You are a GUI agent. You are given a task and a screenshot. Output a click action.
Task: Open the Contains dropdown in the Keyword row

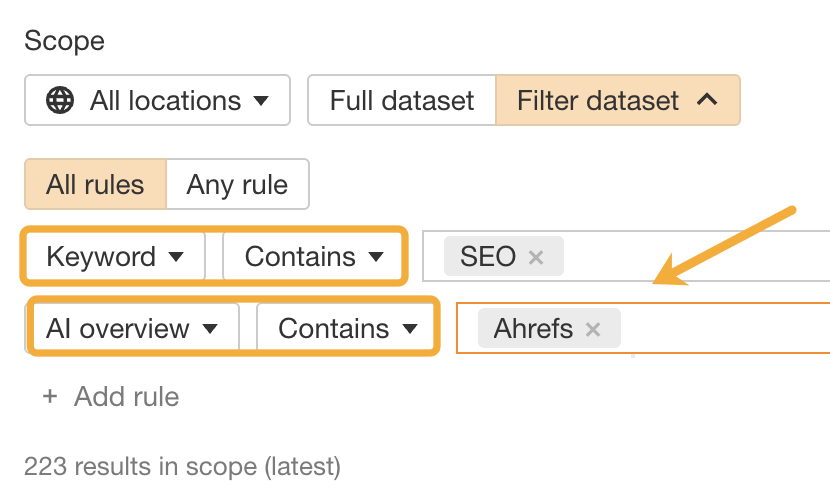[314, 257]
